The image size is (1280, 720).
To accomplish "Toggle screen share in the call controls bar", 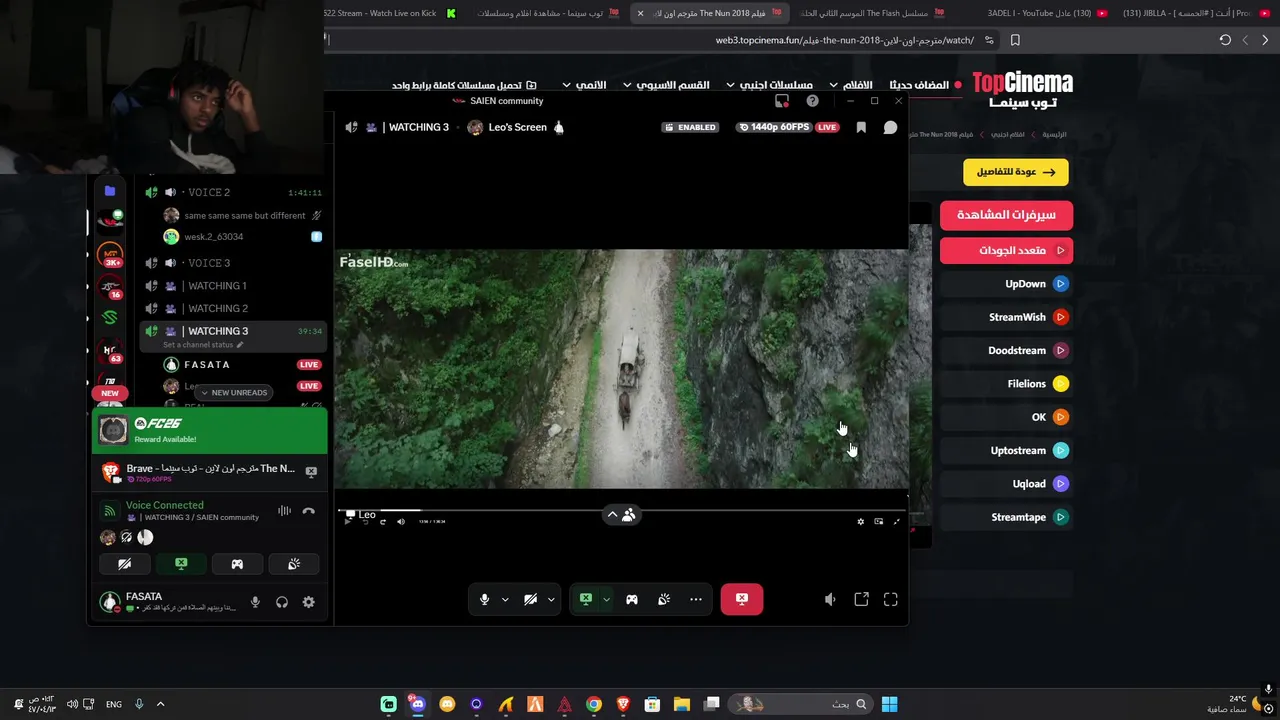I will pos(586,599).
